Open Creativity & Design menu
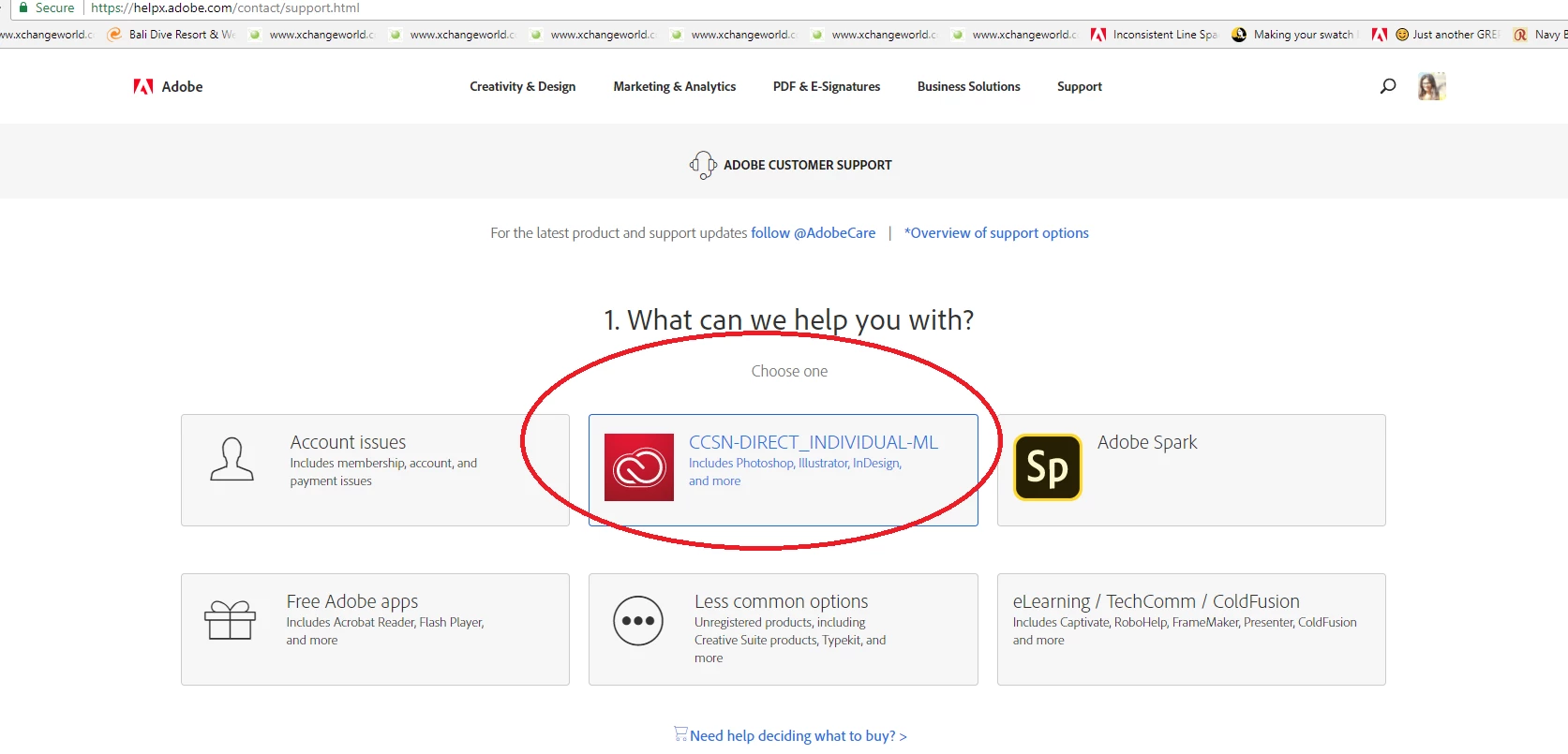 (523, 86)
